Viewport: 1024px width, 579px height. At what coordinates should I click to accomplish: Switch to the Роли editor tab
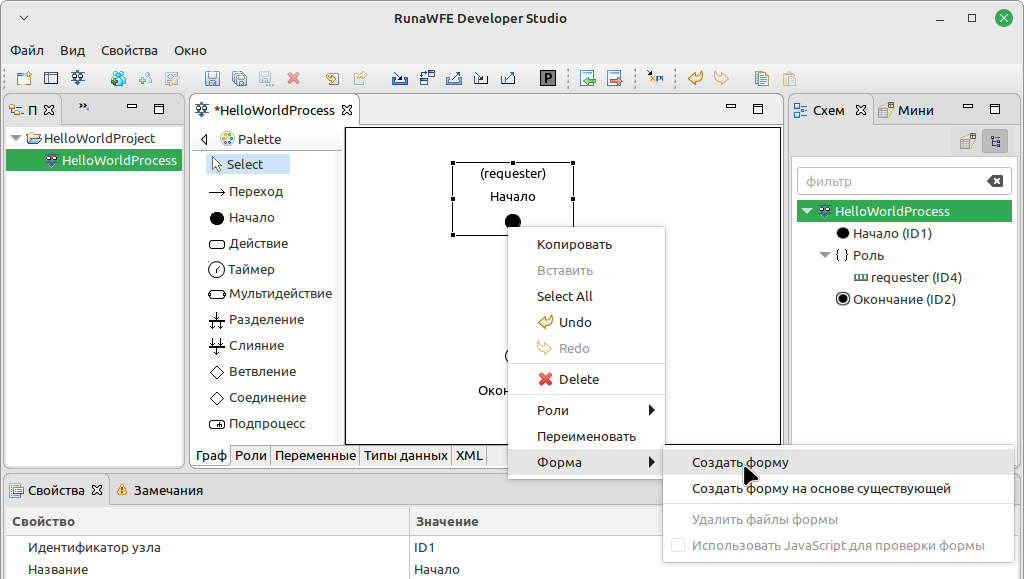(251, 456)
